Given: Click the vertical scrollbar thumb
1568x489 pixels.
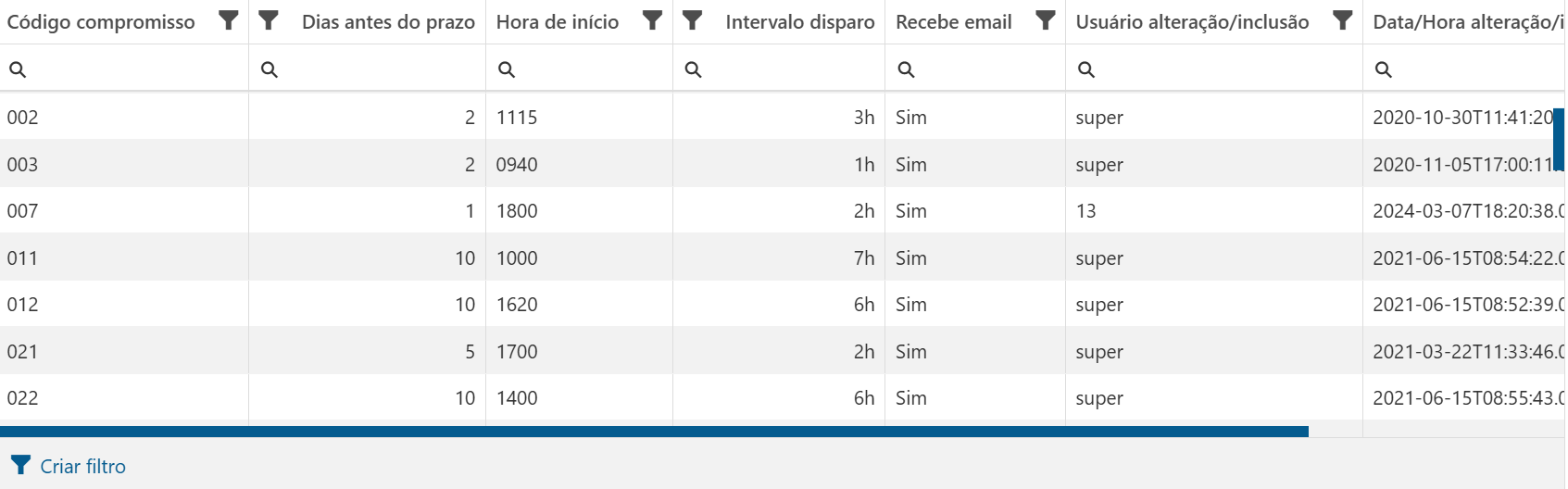Looking at the screenshot, I should [1559, 139].
